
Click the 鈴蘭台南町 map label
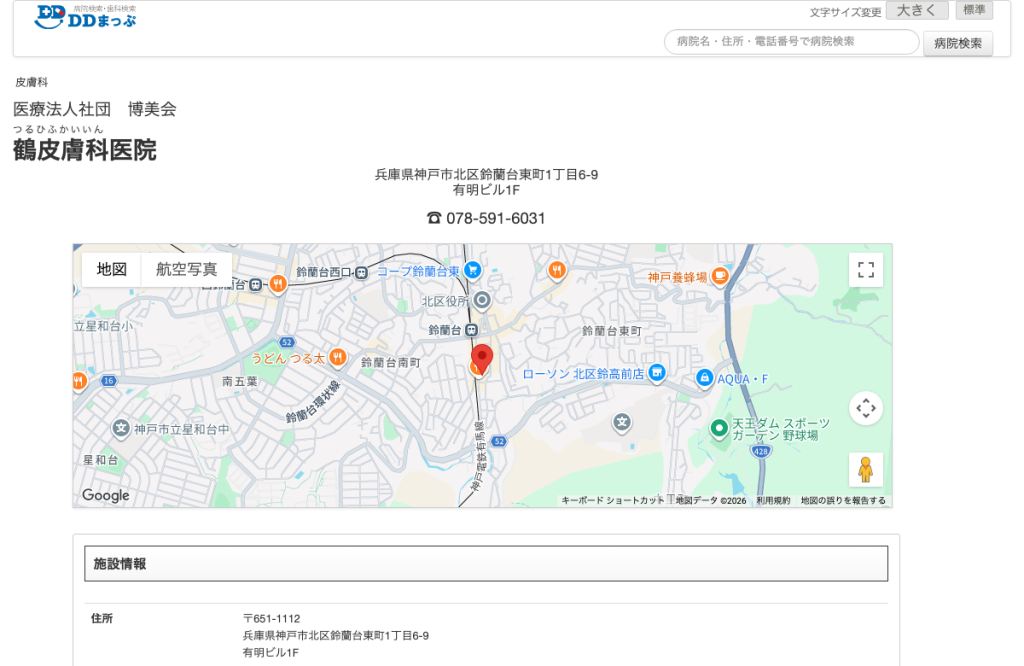(391, 362)
